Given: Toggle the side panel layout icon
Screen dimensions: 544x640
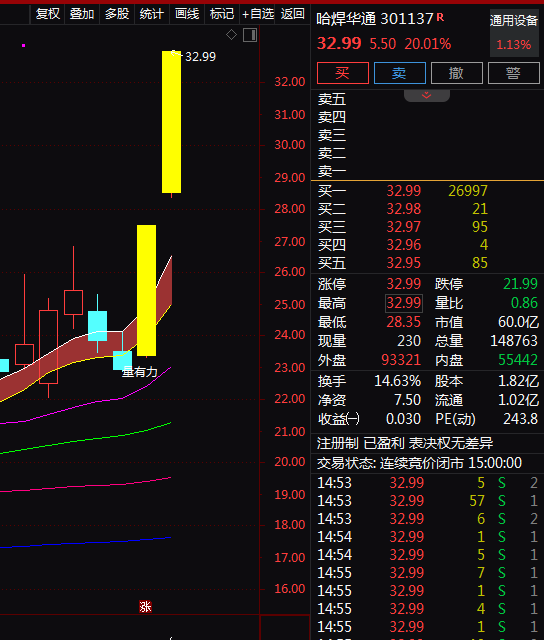Looking at the screenshot, I should [x=250, y=35].
